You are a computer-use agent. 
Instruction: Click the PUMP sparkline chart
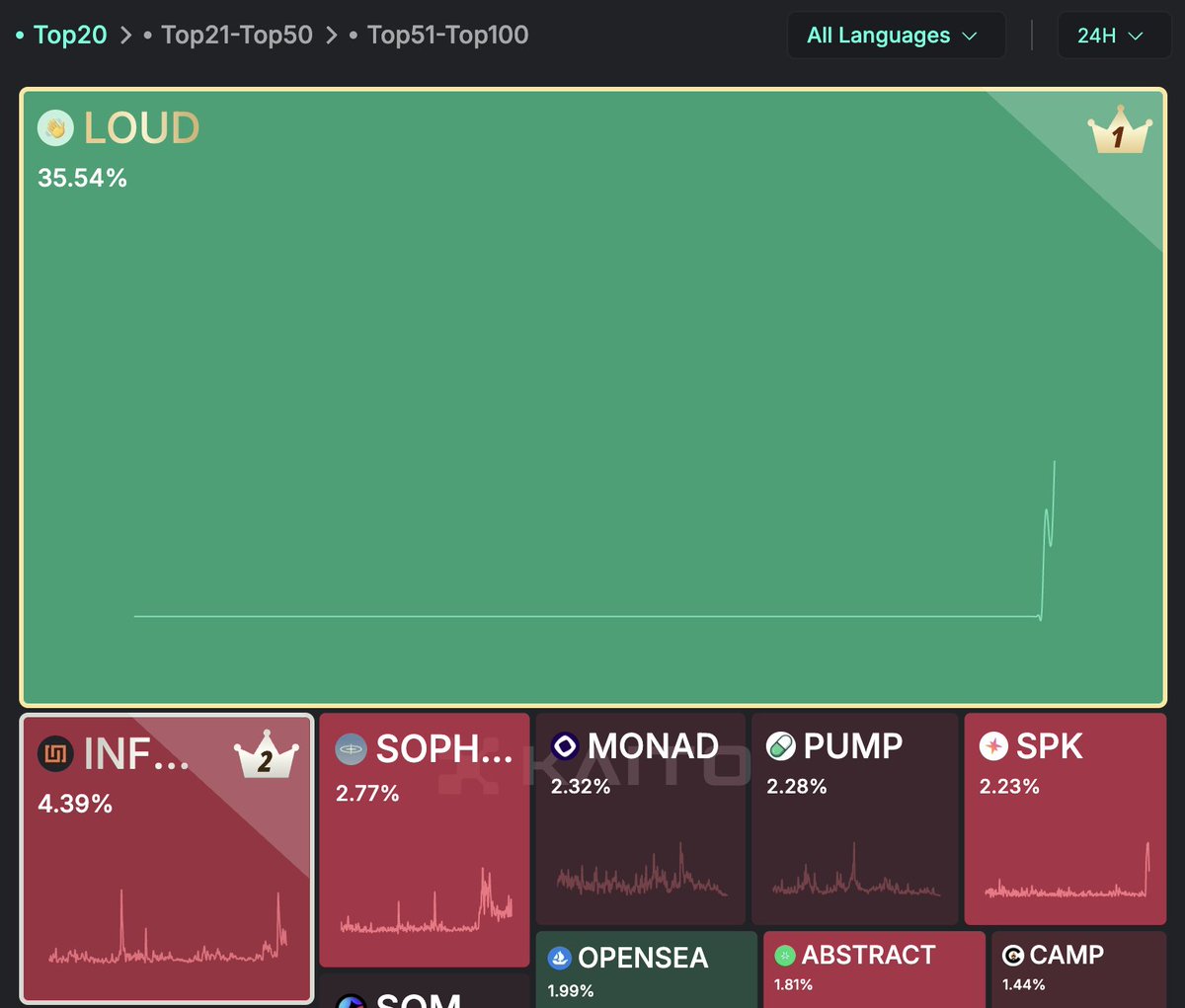click(856, 869)
